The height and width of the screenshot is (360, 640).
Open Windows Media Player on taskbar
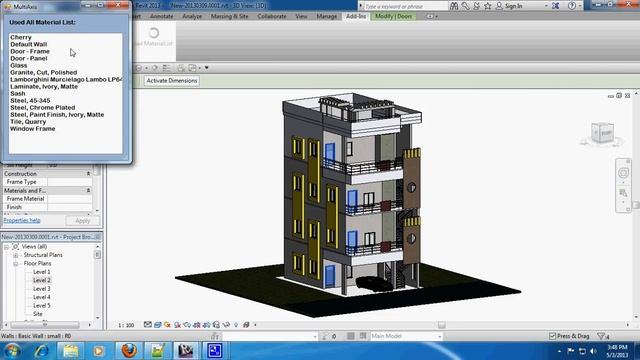pos(99,351)
